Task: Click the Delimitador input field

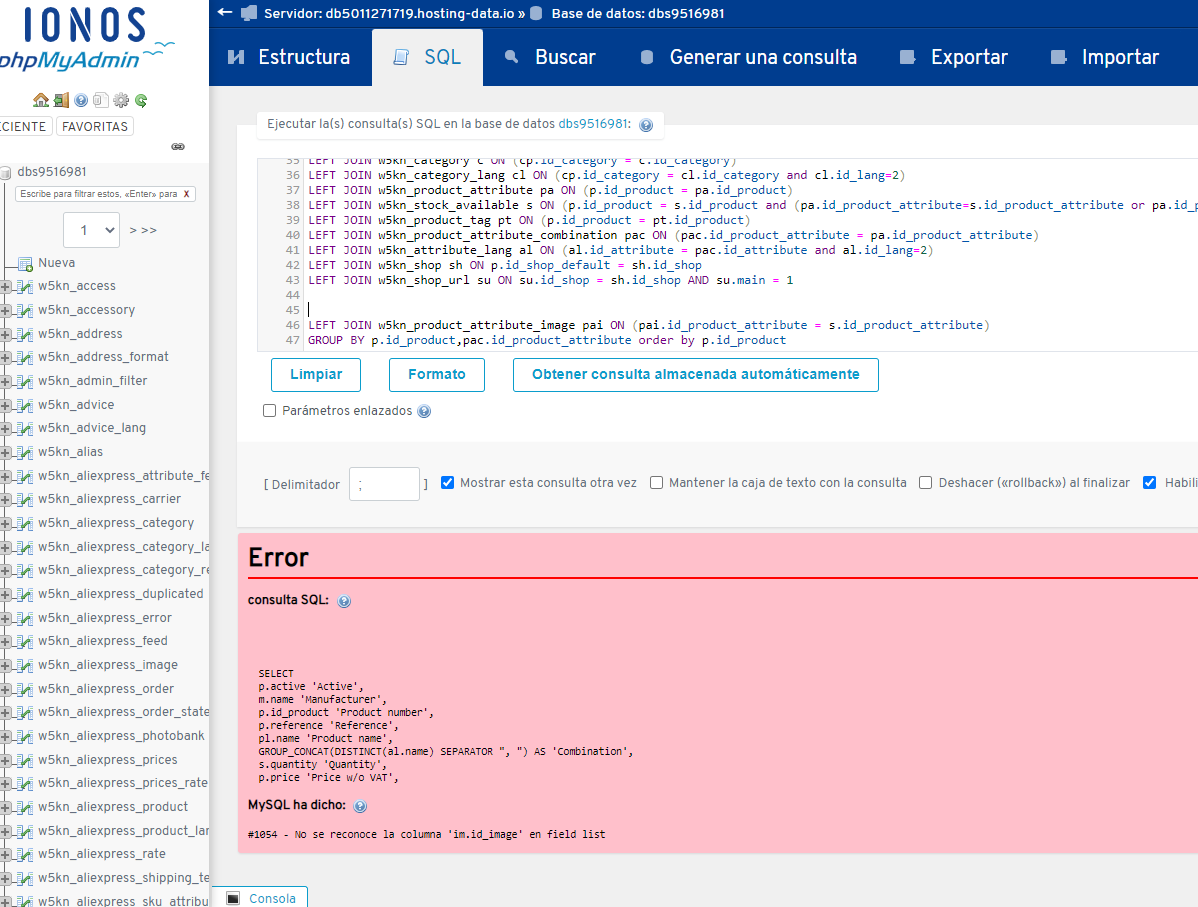Action: [384, 484]
